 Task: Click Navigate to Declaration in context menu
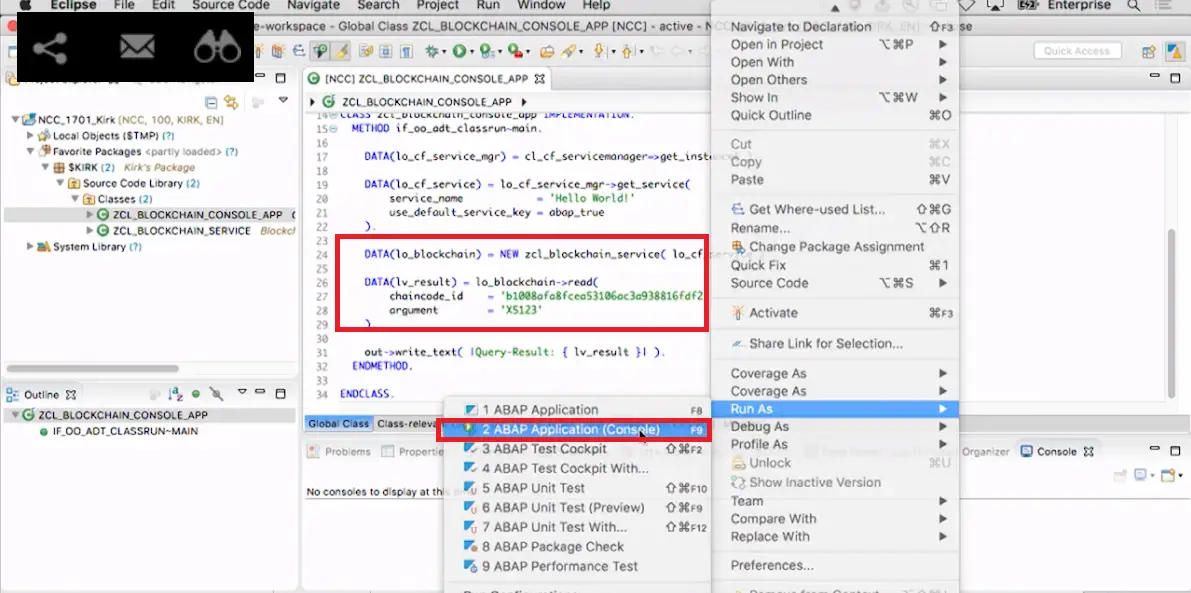836,27
